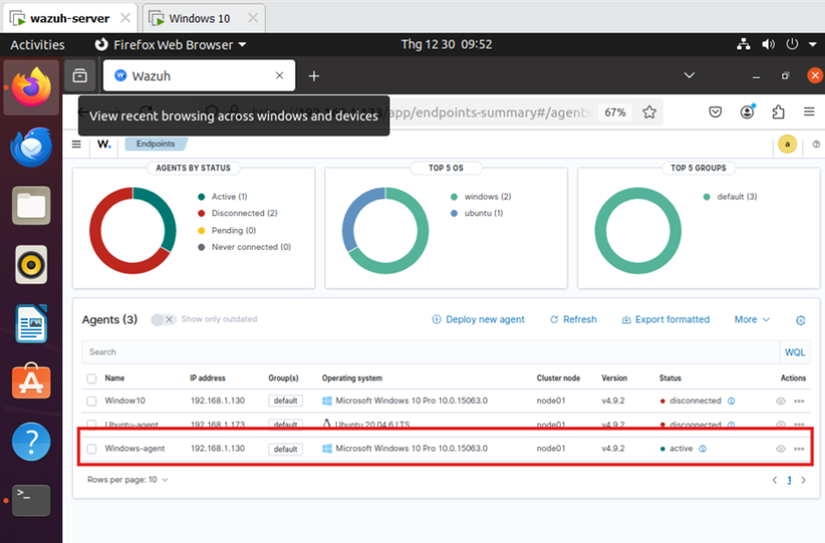Check the select-all agents checkbox
Viewport: 825px width, 543px height.
click(x=92, y=378)
